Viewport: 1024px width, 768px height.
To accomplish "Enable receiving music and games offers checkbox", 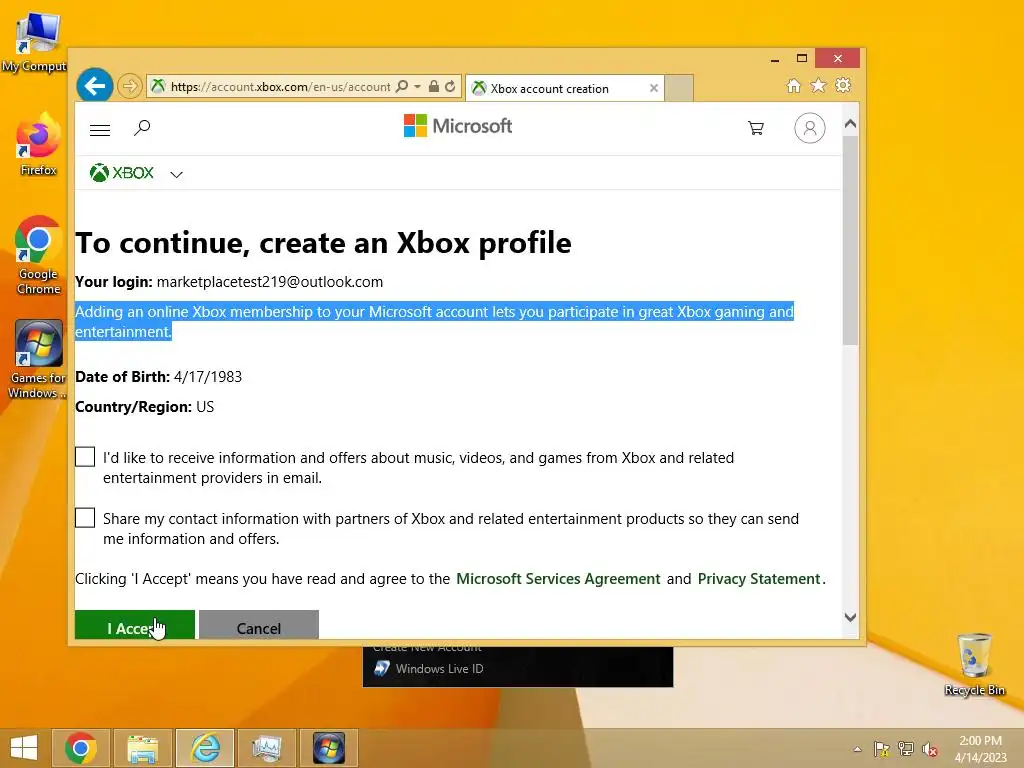I will click(85, 457).
